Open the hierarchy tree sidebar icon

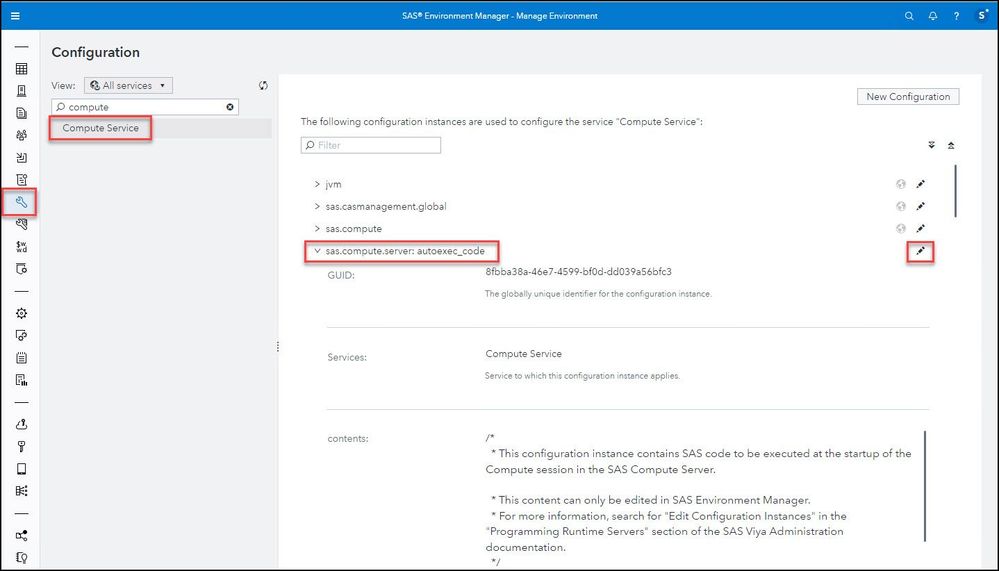(x=21, y=491)
